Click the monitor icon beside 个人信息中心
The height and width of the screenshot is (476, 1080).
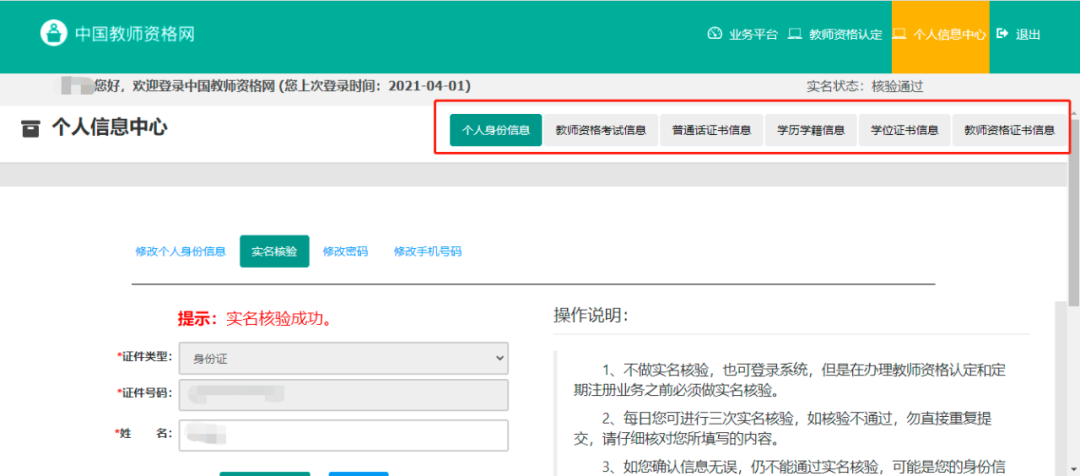pos(899,34)
